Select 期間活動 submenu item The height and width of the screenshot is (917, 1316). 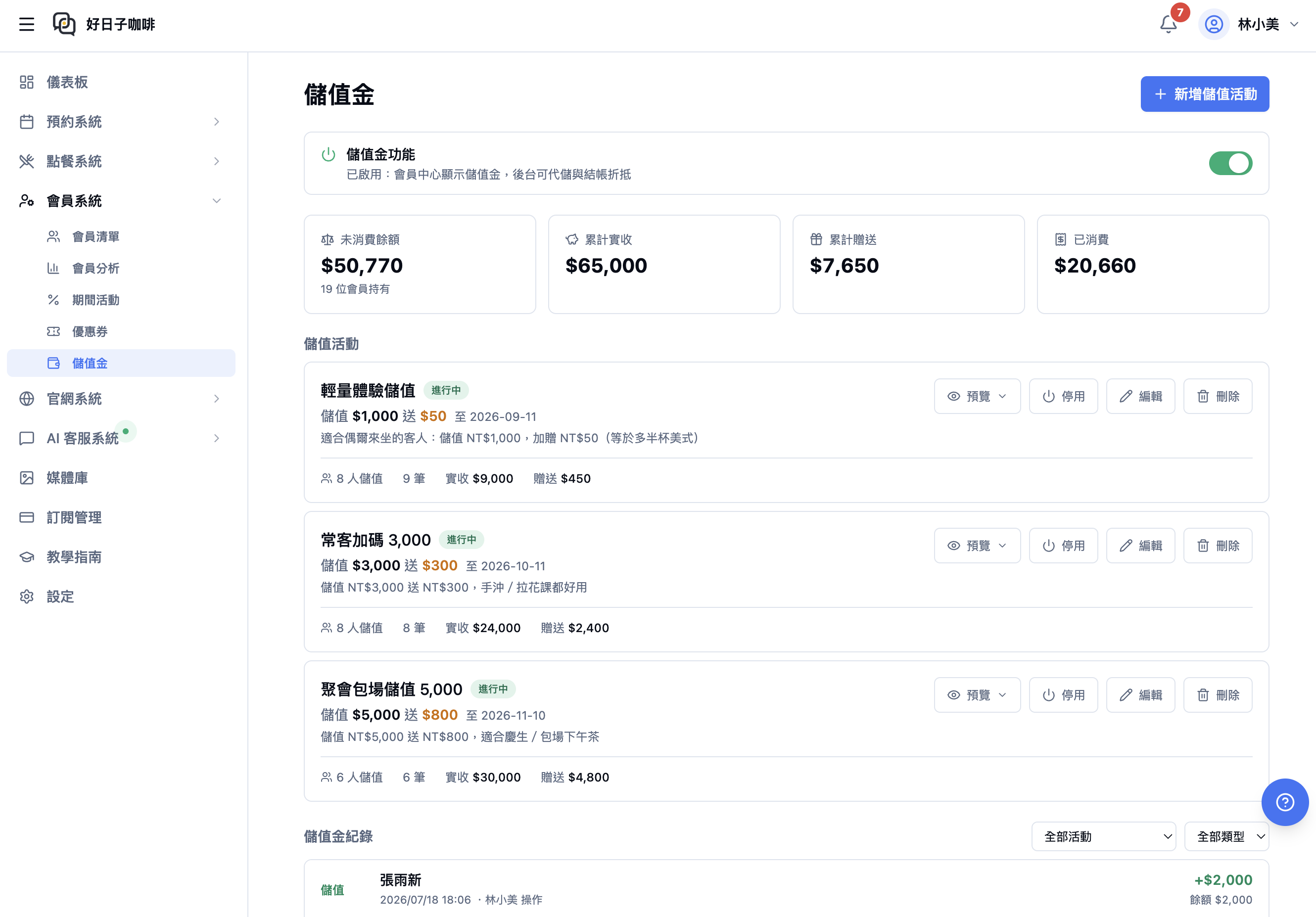coord(121,300)
